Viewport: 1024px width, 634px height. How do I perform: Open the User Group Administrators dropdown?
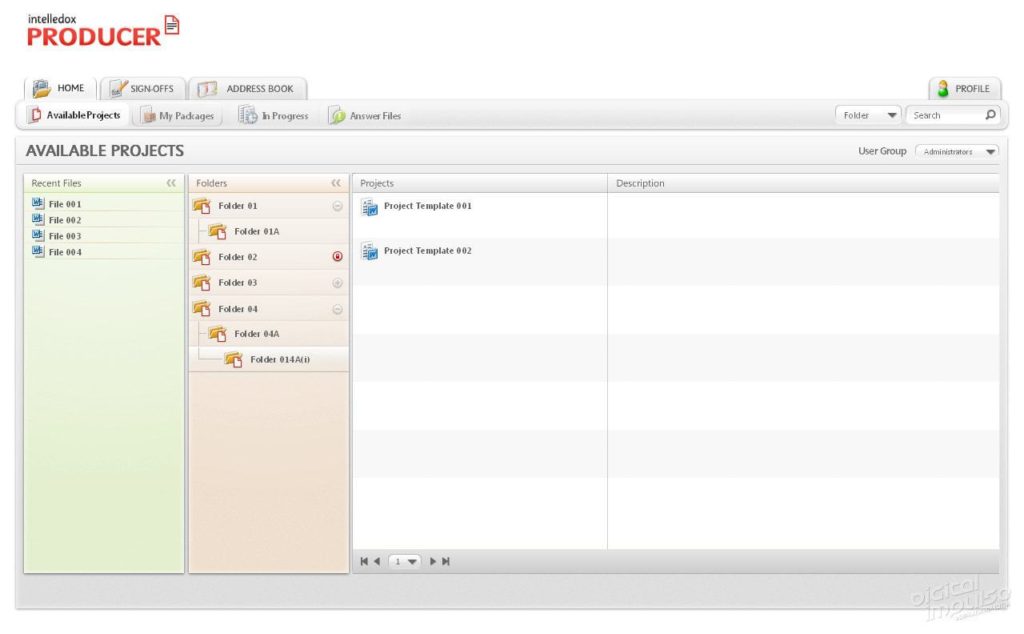(956, 152)
